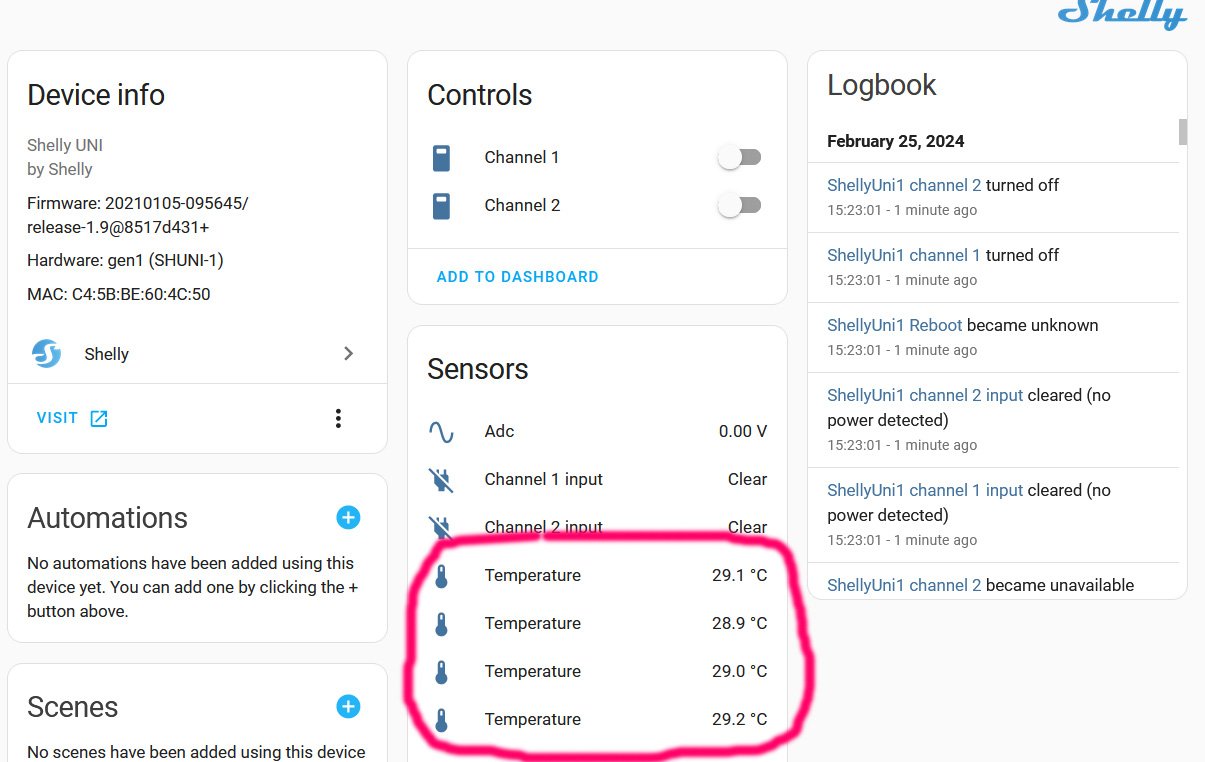The image size is (1205, 762).
Task: Open ShellyUni1 Reboot logbook entry link
Action: (894, 325)
